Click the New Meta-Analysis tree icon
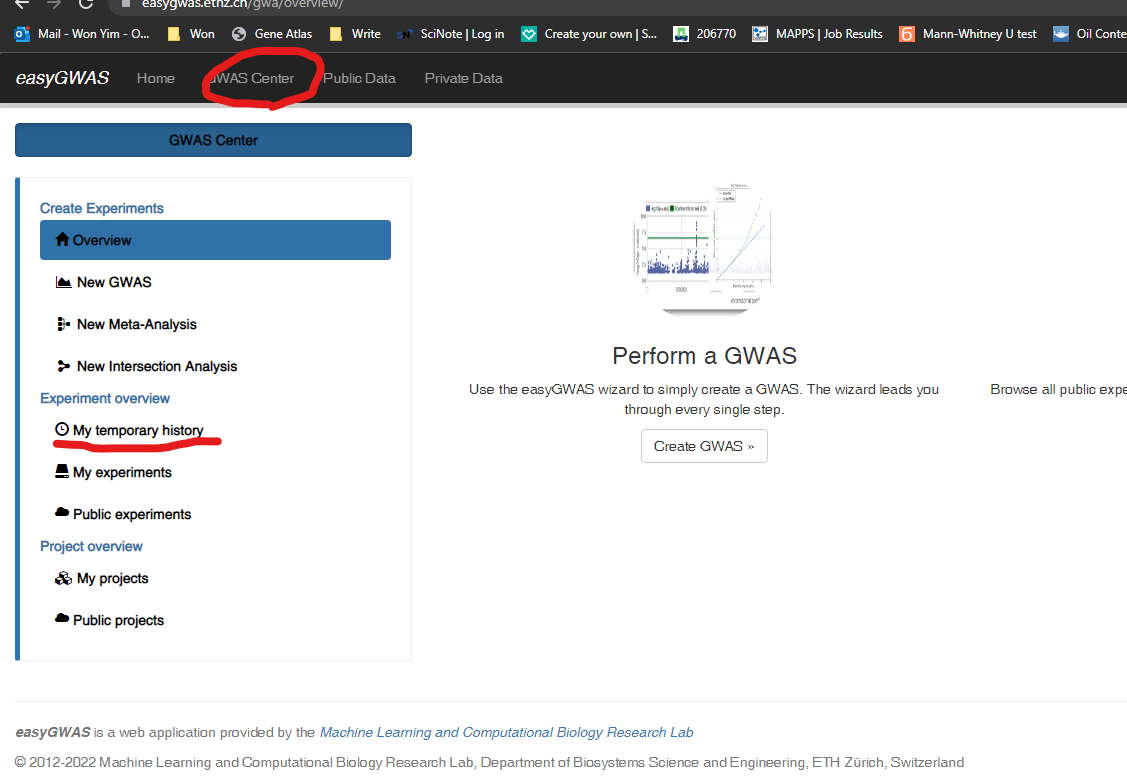 [64, 325]
